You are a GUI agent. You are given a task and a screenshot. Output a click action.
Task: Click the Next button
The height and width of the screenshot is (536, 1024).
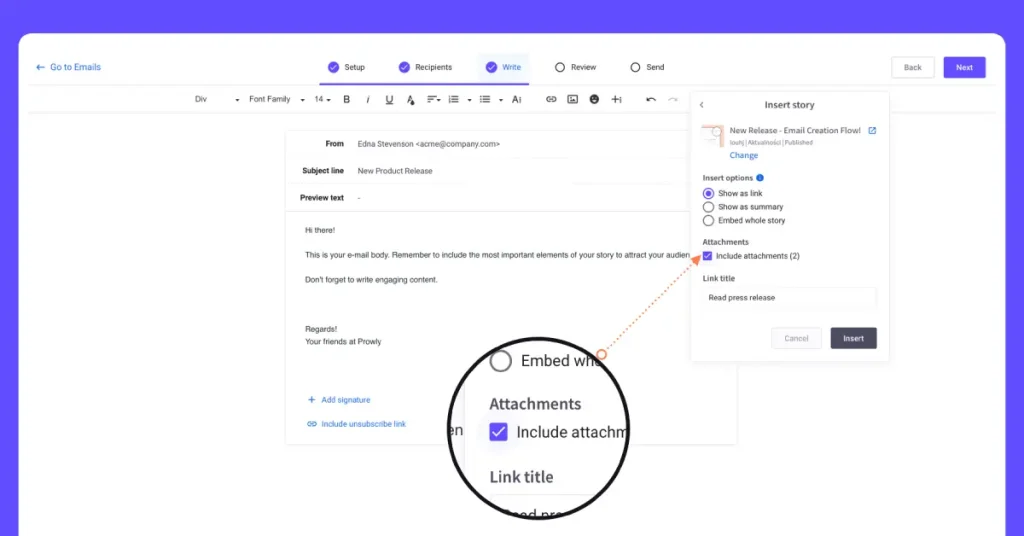964,67
